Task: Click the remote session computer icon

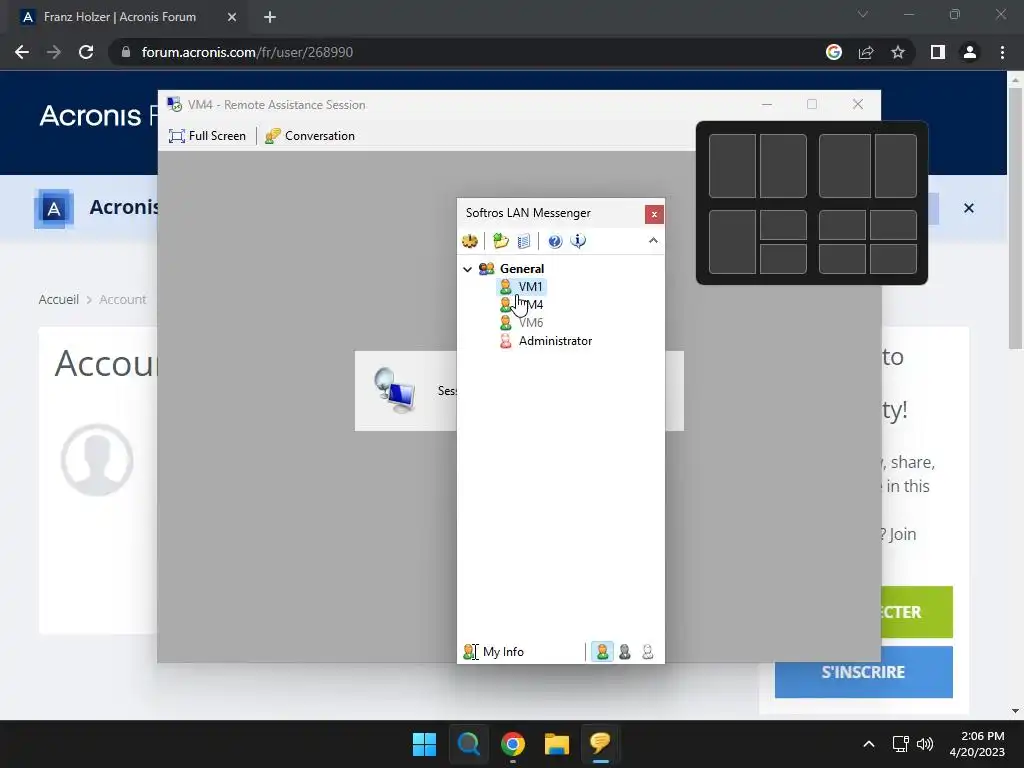Action: (394, 390)
